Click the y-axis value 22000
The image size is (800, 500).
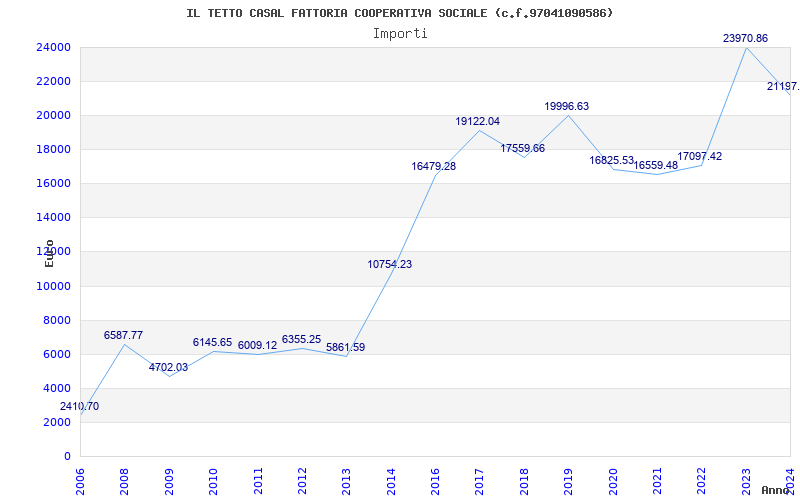coord(53,82)
